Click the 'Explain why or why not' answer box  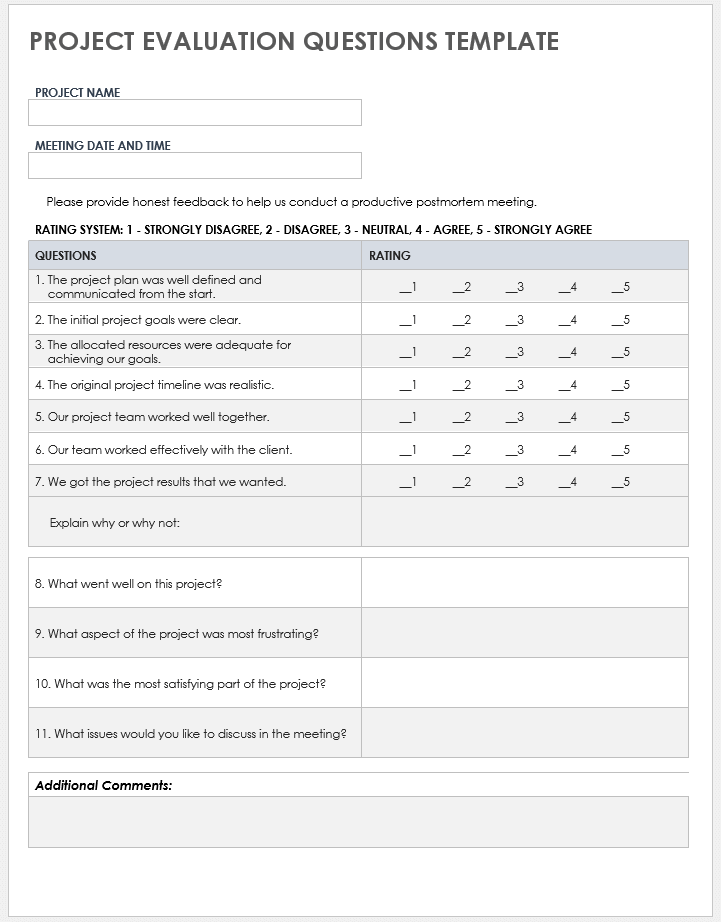(524, 522)
